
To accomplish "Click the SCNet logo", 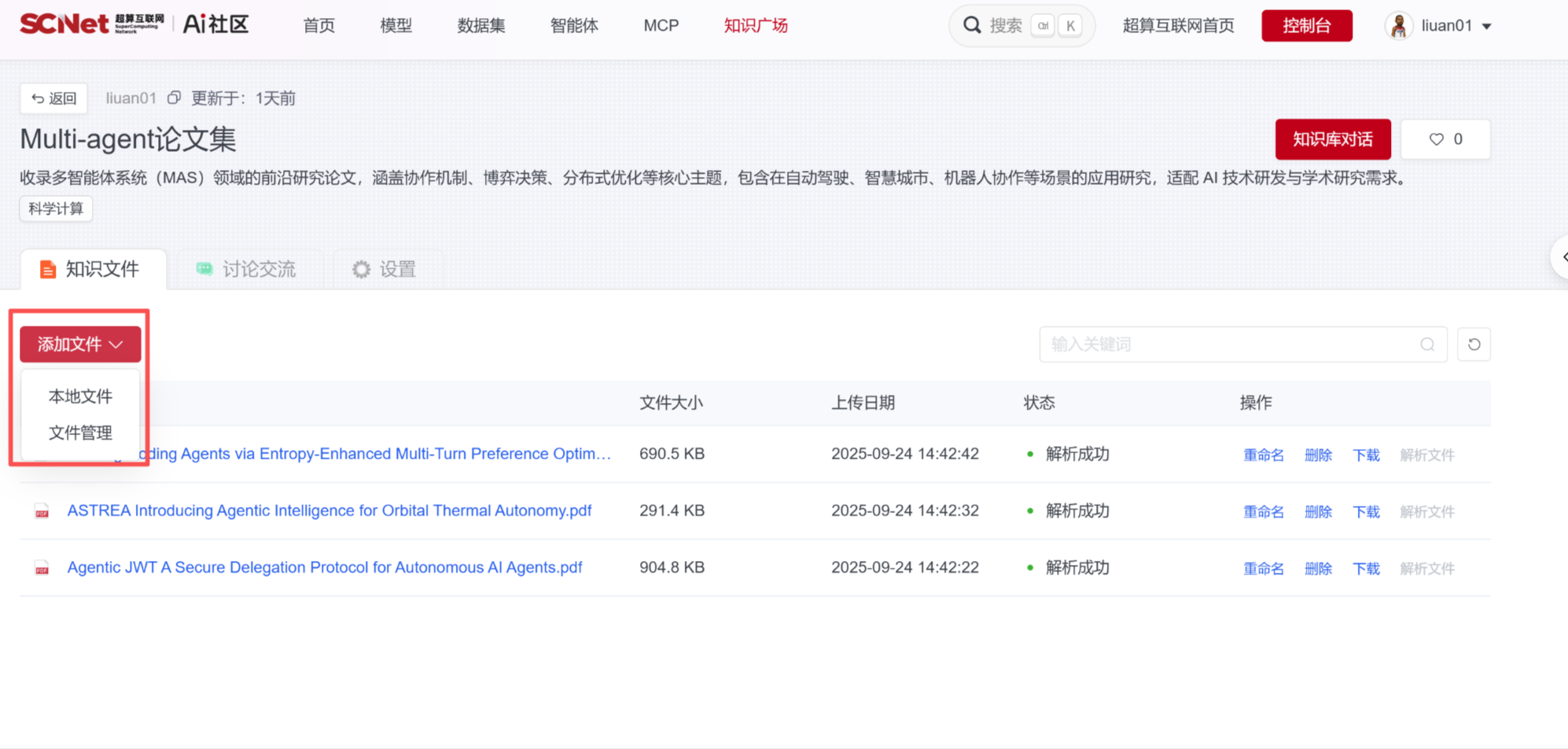I will 64,24.
